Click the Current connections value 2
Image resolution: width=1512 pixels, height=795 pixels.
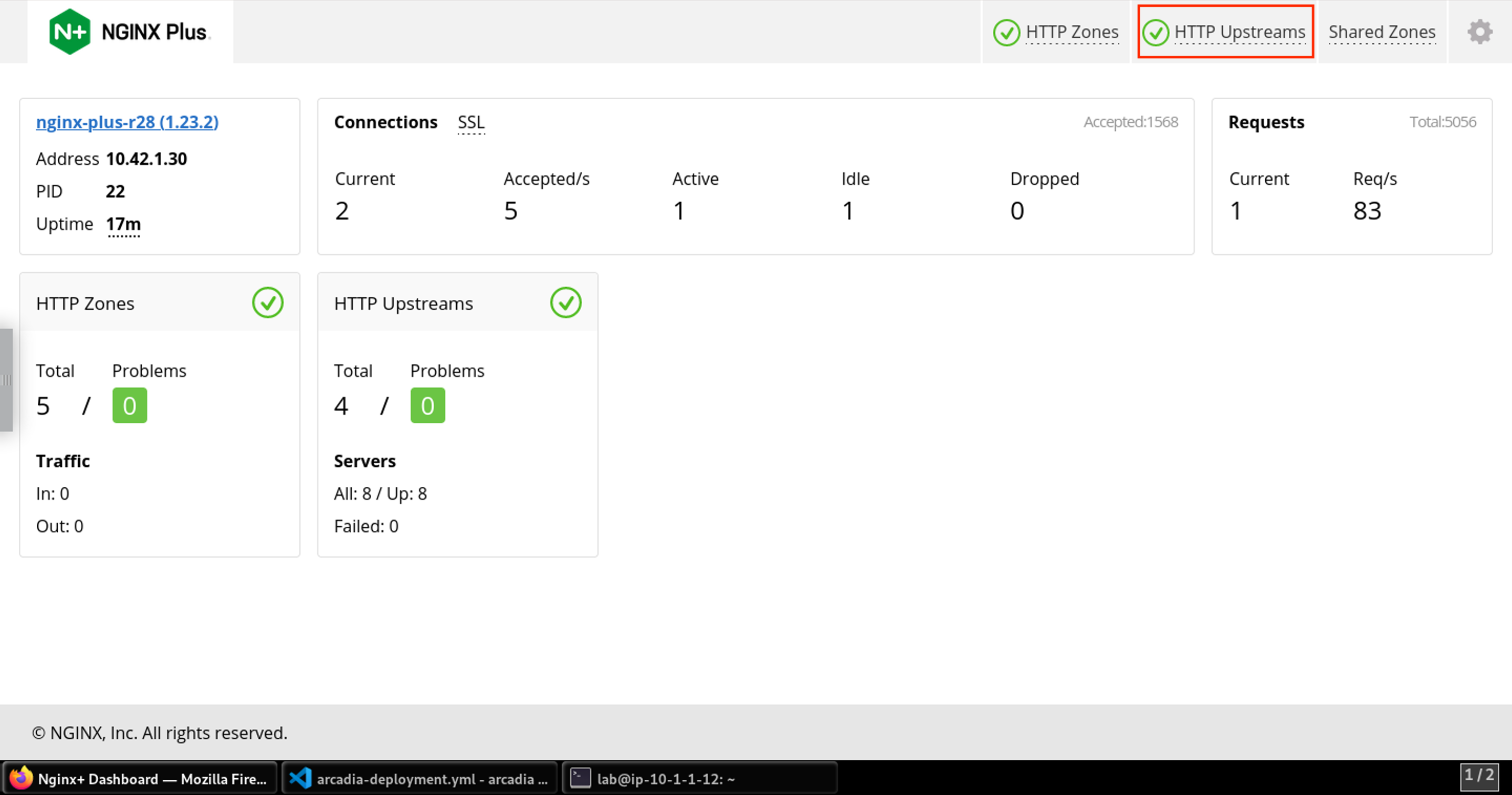pos(342,211)
